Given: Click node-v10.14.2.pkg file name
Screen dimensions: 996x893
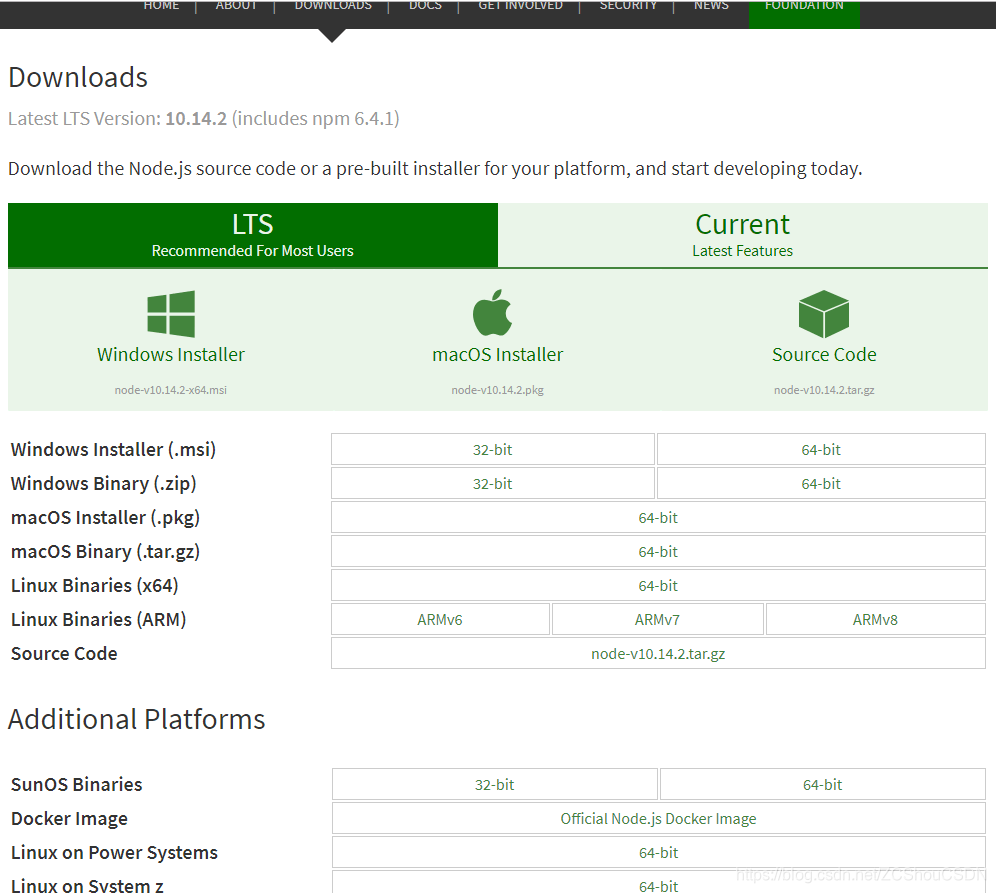Looking at the screenshot, I should tap(497, 390).
